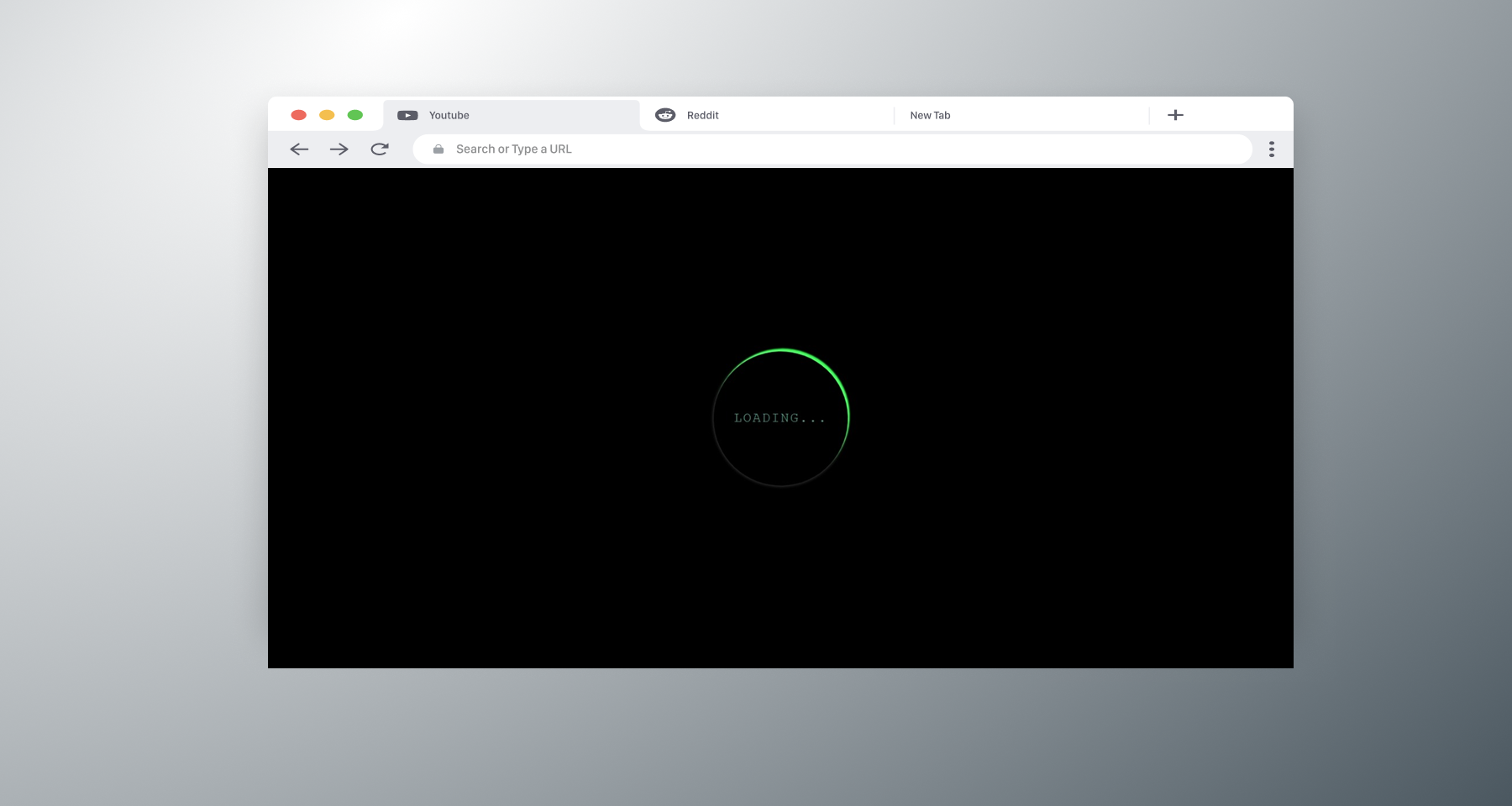Viewport: 1512px width, 806px height.
Task: Click the yellow traffic light control
Action: coord(327,114)
